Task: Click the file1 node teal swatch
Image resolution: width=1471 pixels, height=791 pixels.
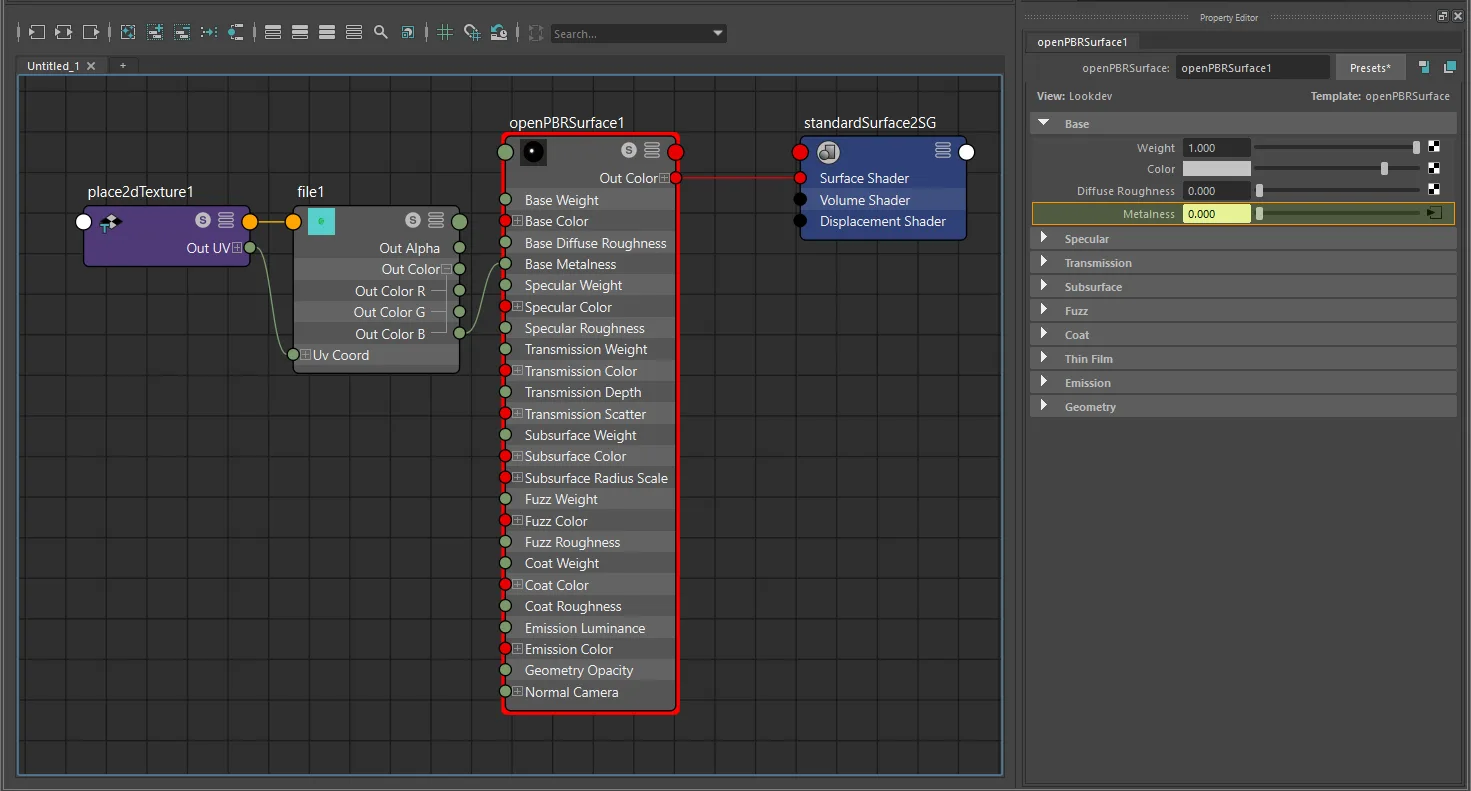Action: tap(321, 222)
